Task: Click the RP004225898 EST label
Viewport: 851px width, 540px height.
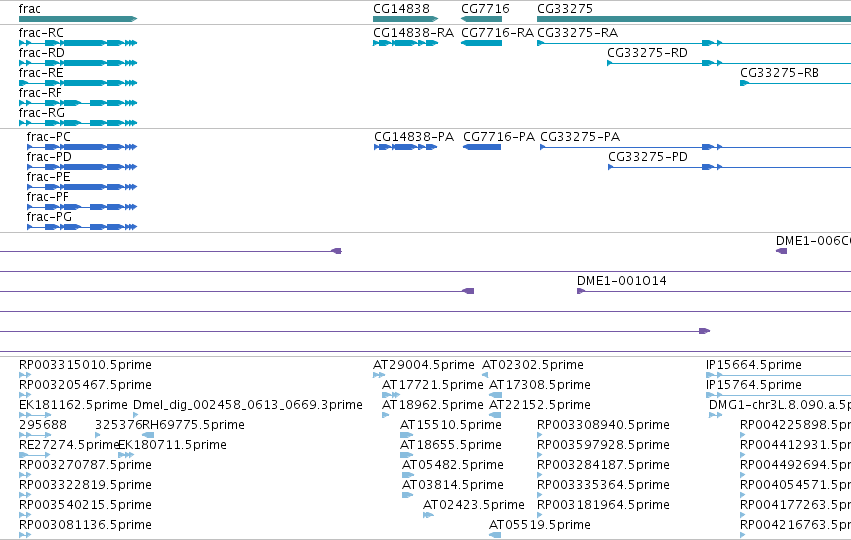Action: point(795,425)
